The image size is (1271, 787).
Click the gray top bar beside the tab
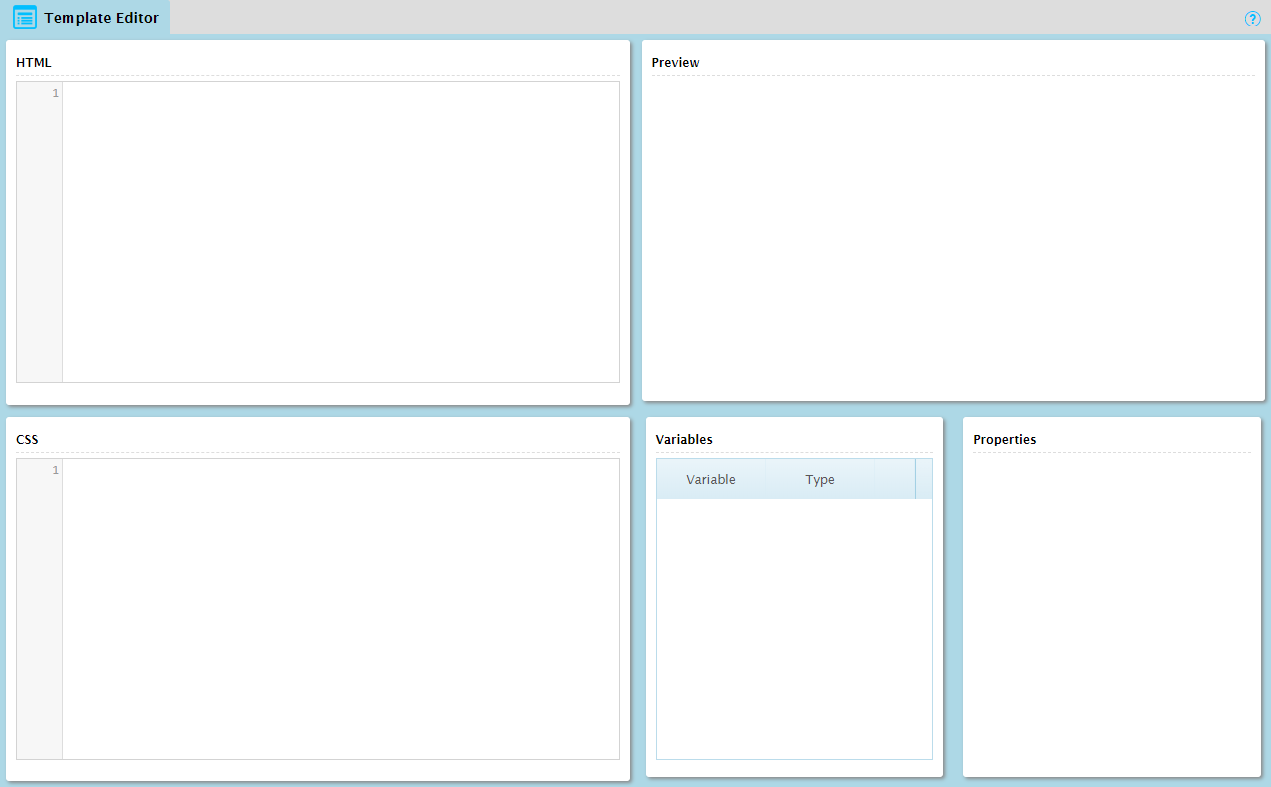tap(600, 17)
